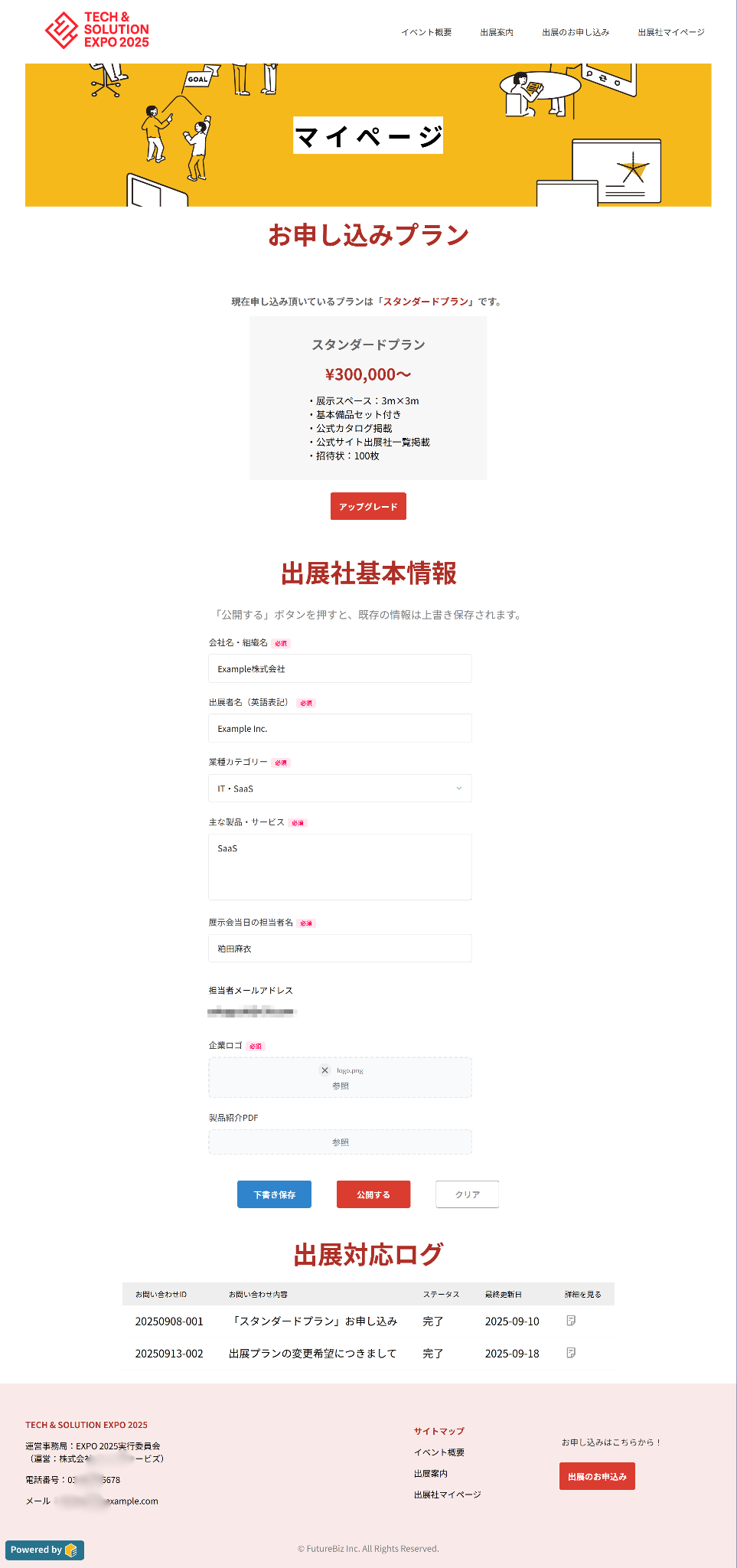Screen dimensions: 737x1568
Task: Click the TECH & SOLUTION EXPO 2025 logo
Action: (x=97, y=30)
